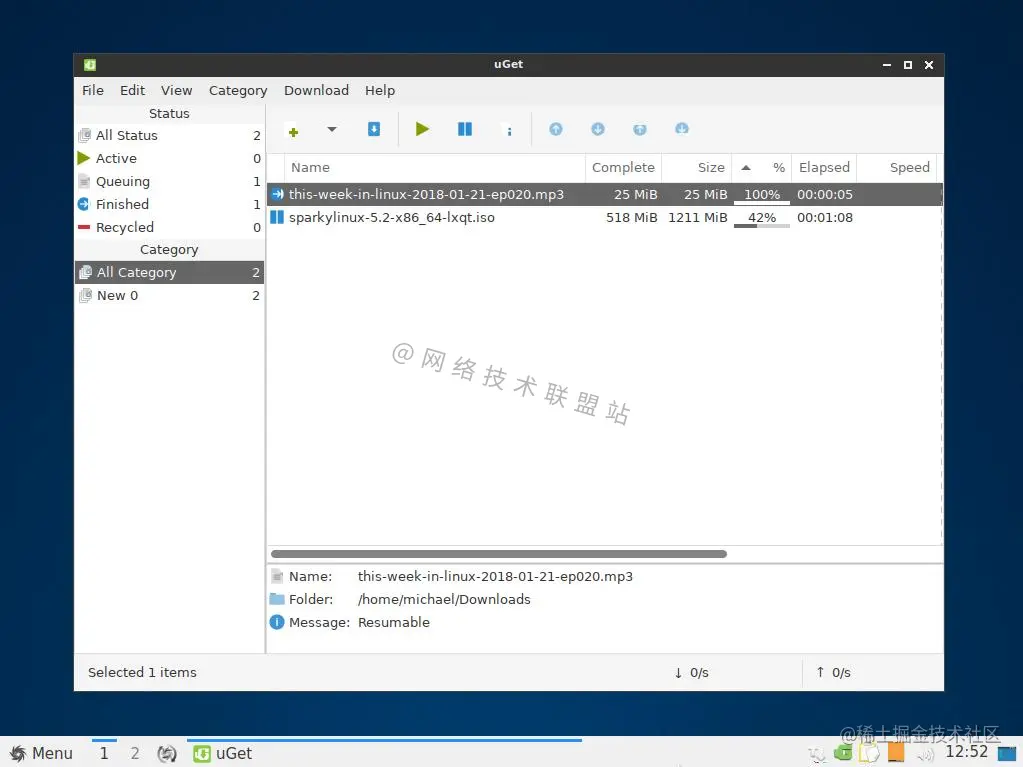The width and height of the screenshot is (1023, 767).
Task: Click the upload speed 0/s indicator
Action: 833,672
